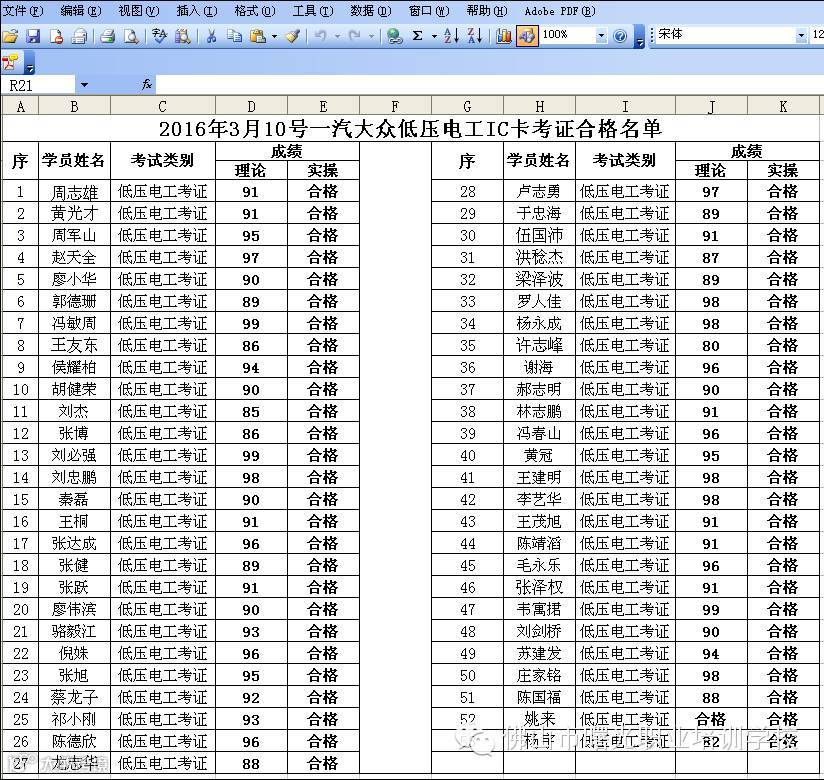Expand the 宋体 font dropdown
The image size is (824, 780).
click(x=801, y=35)
